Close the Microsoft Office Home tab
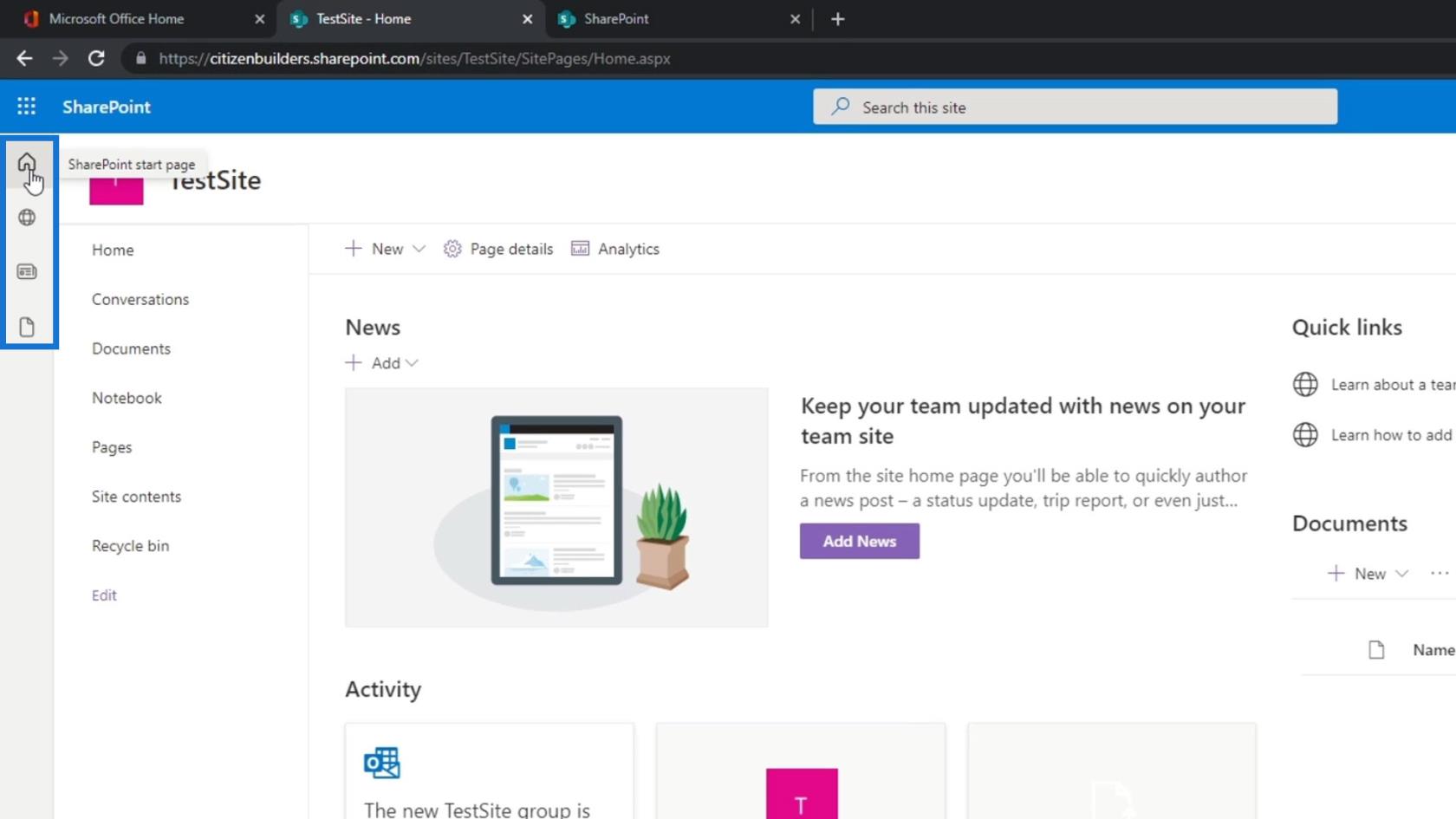This screenshot has width=1456, height=819. click(x=259, y=19)
